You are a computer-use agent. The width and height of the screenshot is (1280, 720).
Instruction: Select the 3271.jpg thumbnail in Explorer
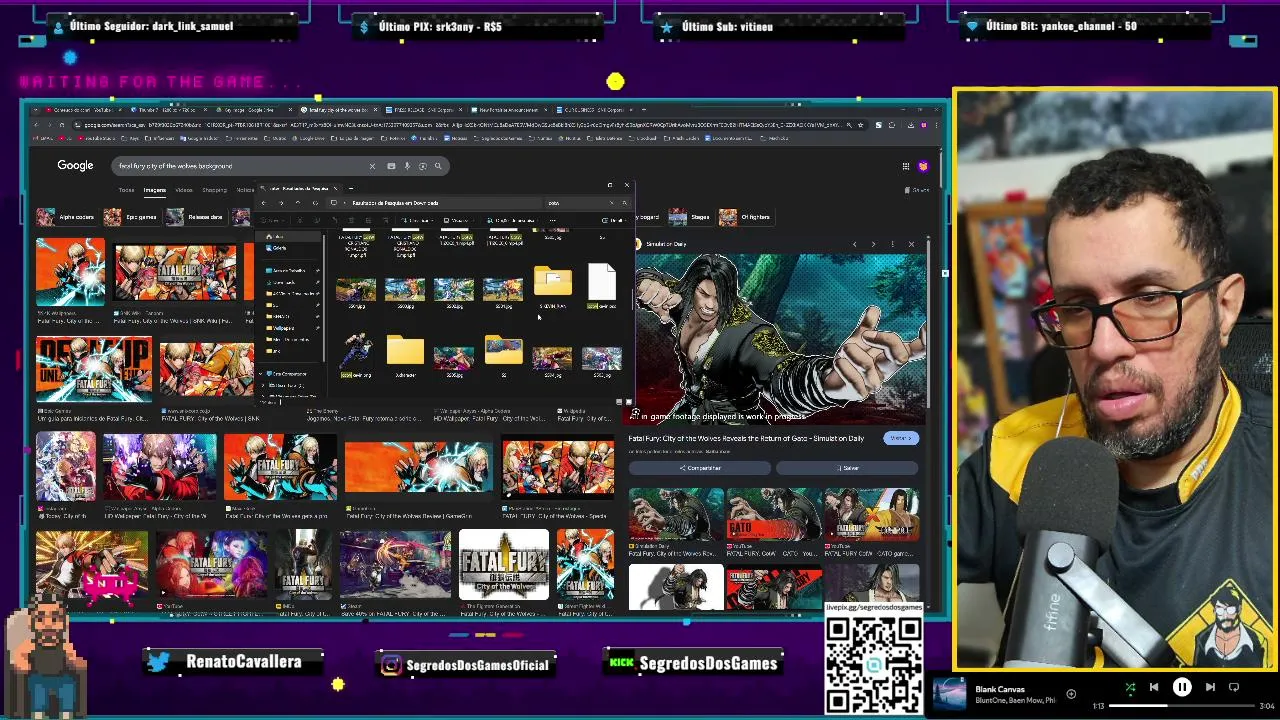pyautogui.click(x=503, y=290)
